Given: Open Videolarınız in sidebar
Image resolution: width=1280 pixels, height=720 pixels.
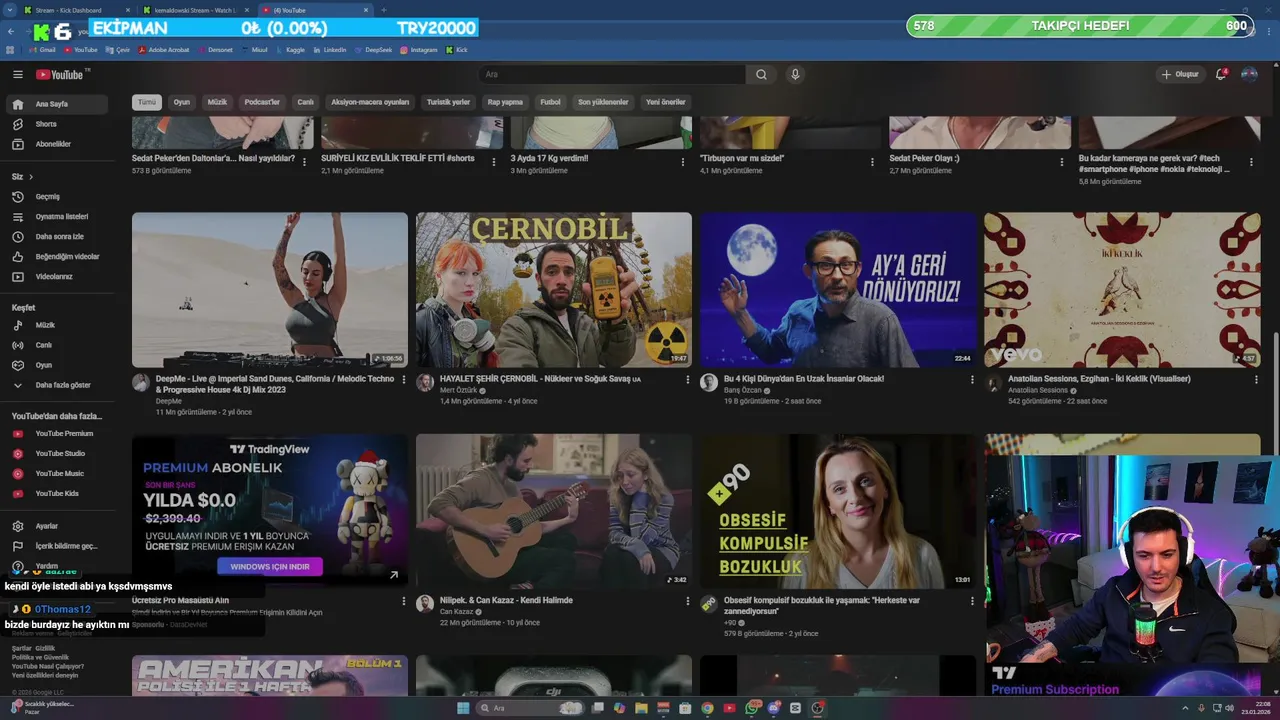Looking at the screenshot, I should pyautogui.click(x=56, y=276).
